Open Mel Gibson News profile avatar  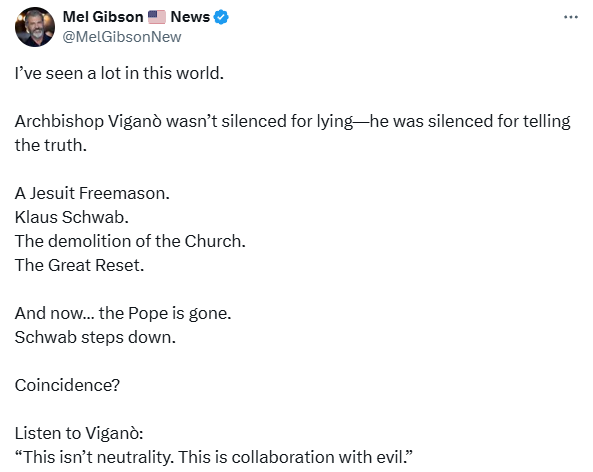click(35, 27)
